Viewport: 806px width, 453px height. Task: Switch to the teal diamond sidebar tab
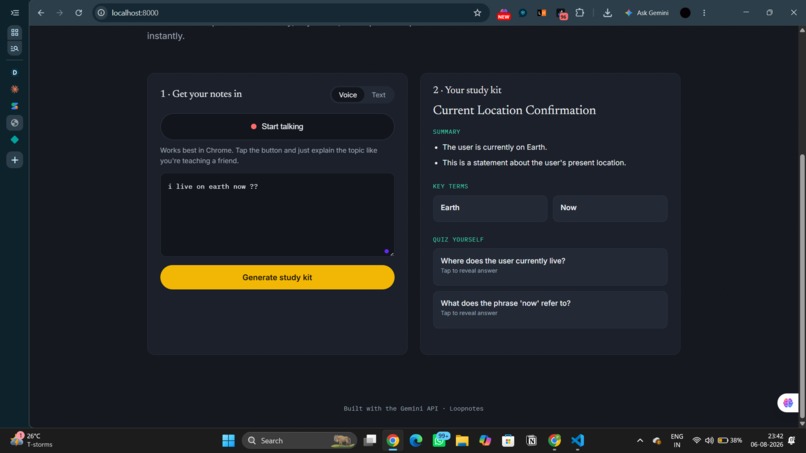pyautogui.click(x=14, y=139)
